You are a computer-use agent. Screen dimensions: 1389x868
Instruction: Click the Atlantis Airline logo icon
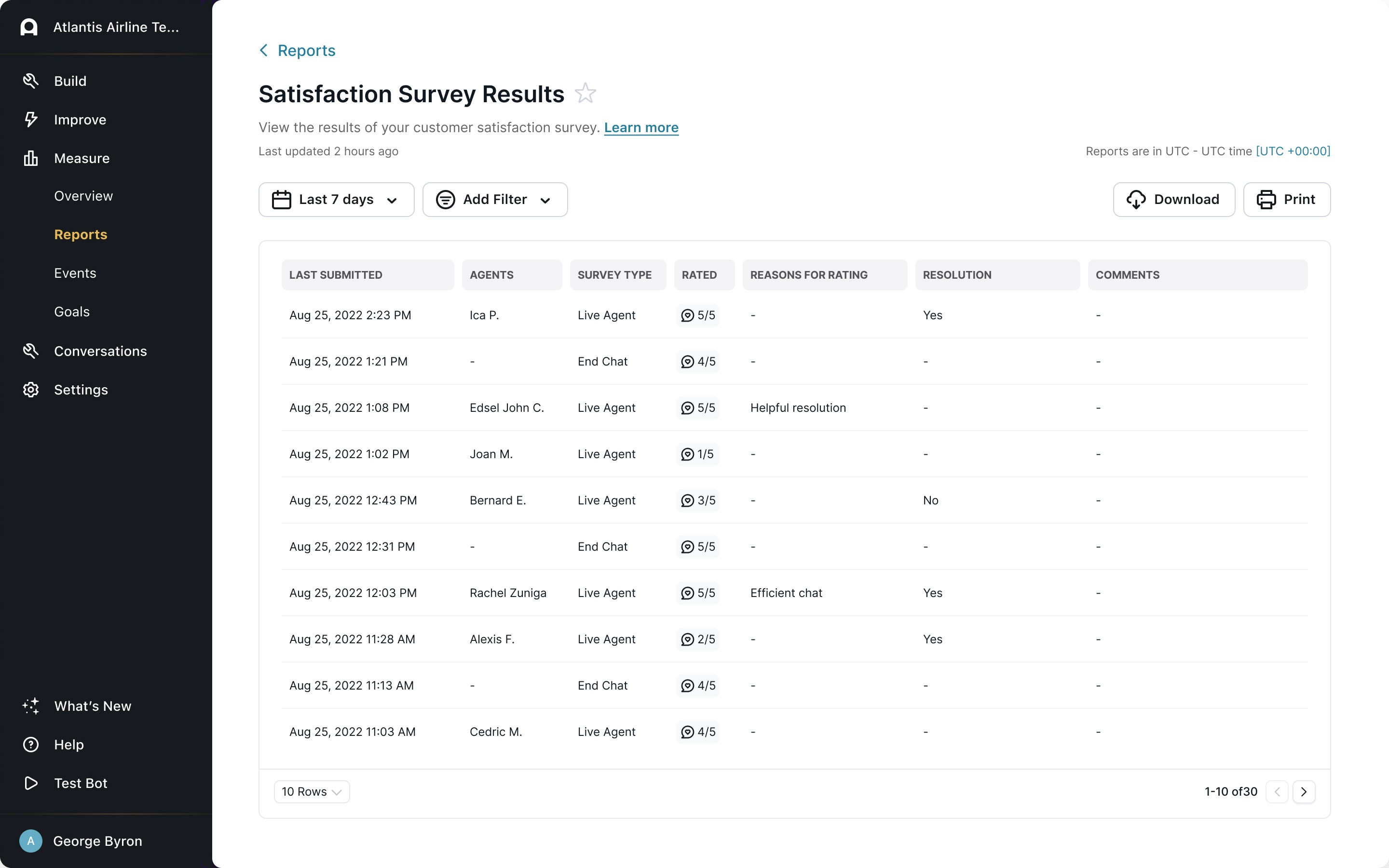tap(29, 27)
